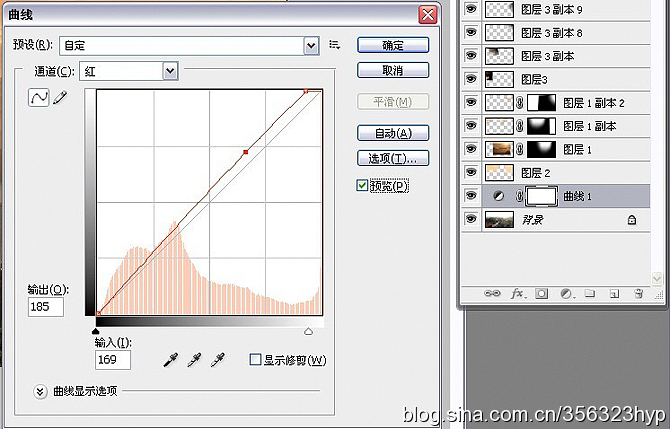
Task: Click the 背景 layer thumbnail
Action: (499, 220)
